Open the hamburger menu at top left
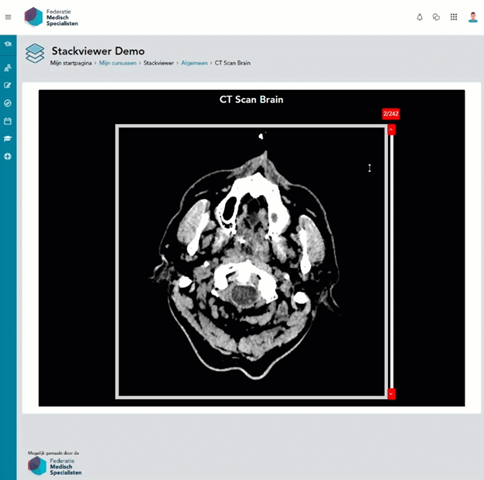484x480 pixels. coord(8,17)
